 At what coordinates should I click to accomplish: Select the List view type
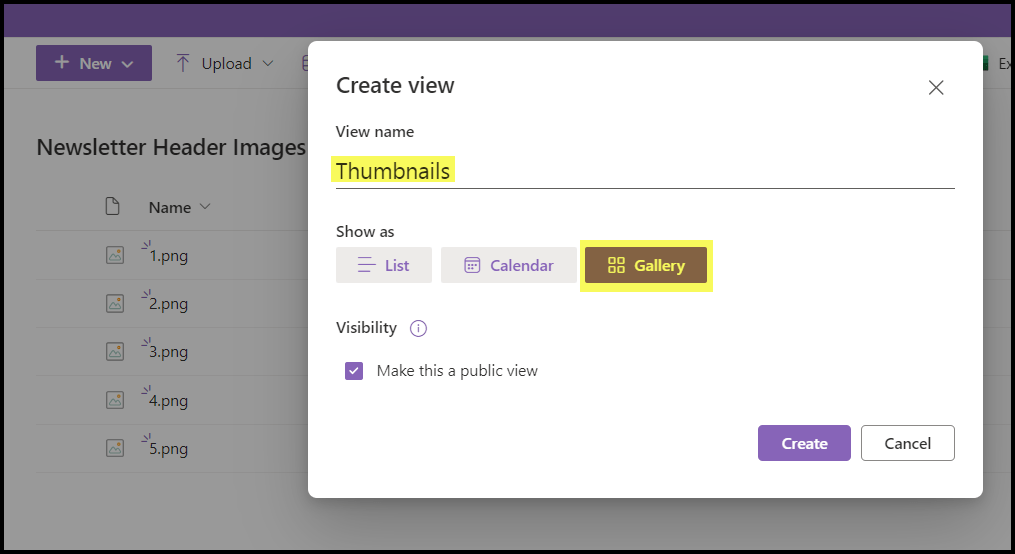click(384, 265)
